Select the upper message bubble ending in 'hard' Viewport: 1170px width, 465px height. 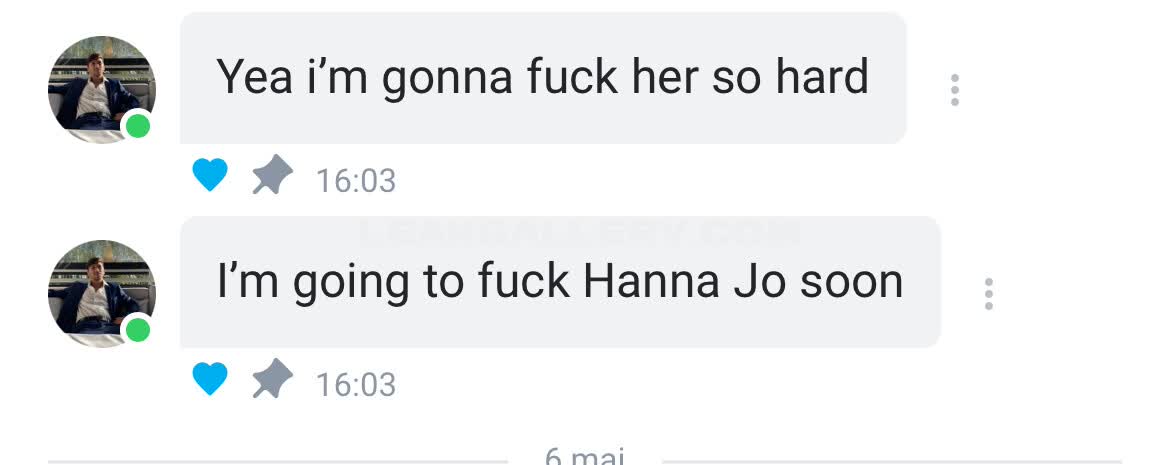(543, 78)
